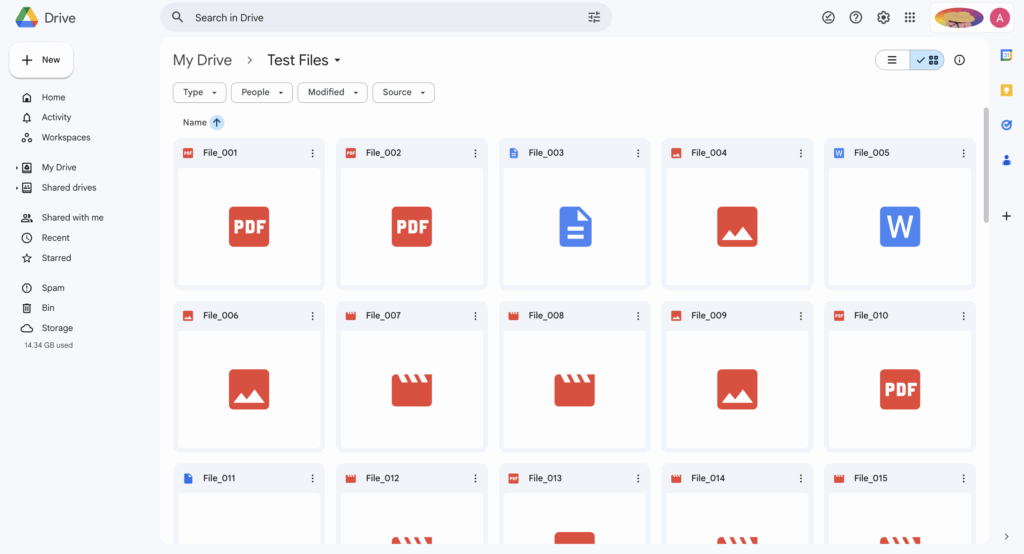1024x554 pixels.
Task: Switch to list layout view
Action: click(x=893, y=60)
